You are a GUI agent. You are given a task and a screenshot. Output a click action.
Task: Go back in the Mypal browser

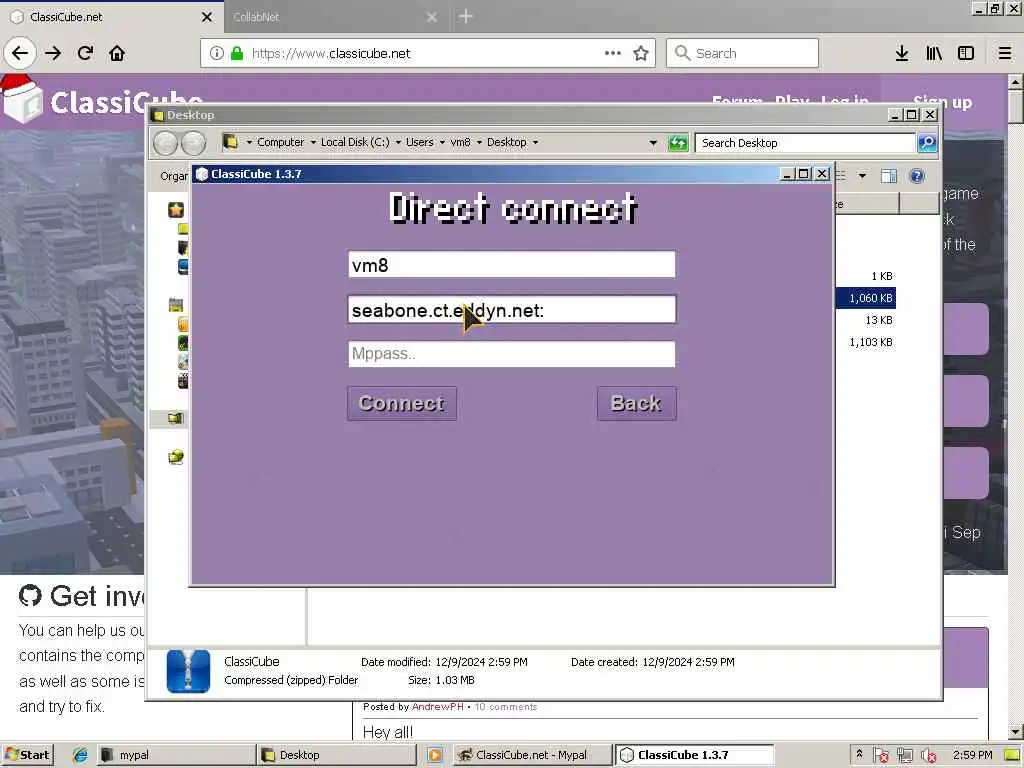click(20, 53)
